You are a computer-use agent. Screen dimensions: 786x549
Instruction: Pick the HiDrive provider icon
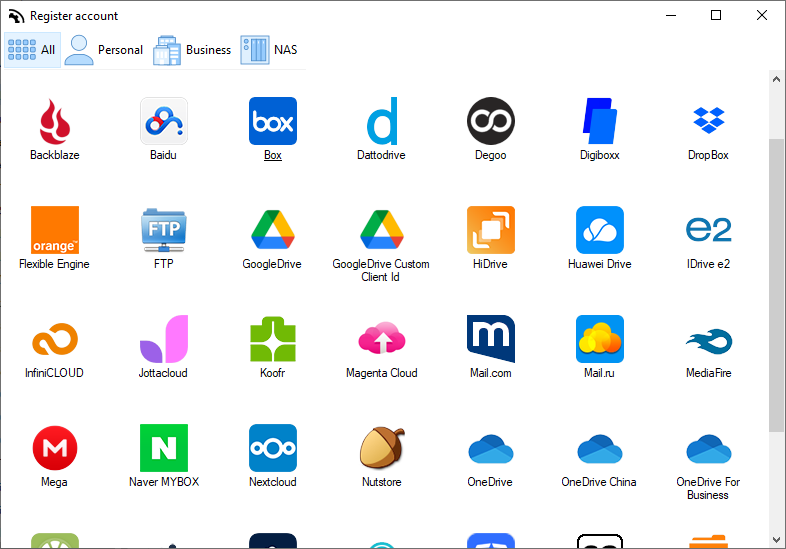[491, 230]
